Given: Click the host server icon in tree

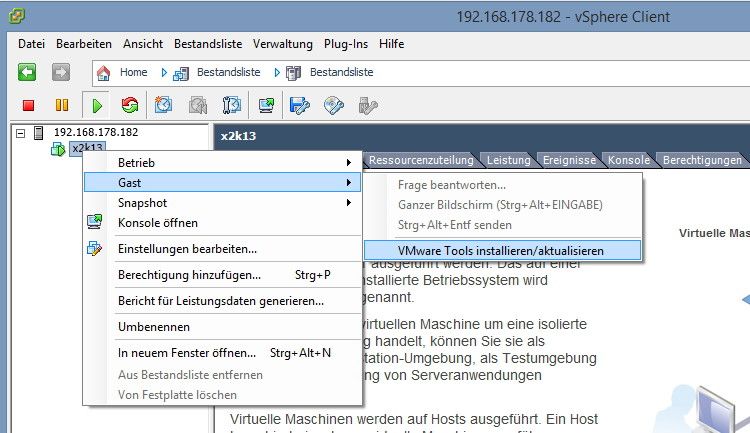Looking at the screenshot, I should coord(39,133).
